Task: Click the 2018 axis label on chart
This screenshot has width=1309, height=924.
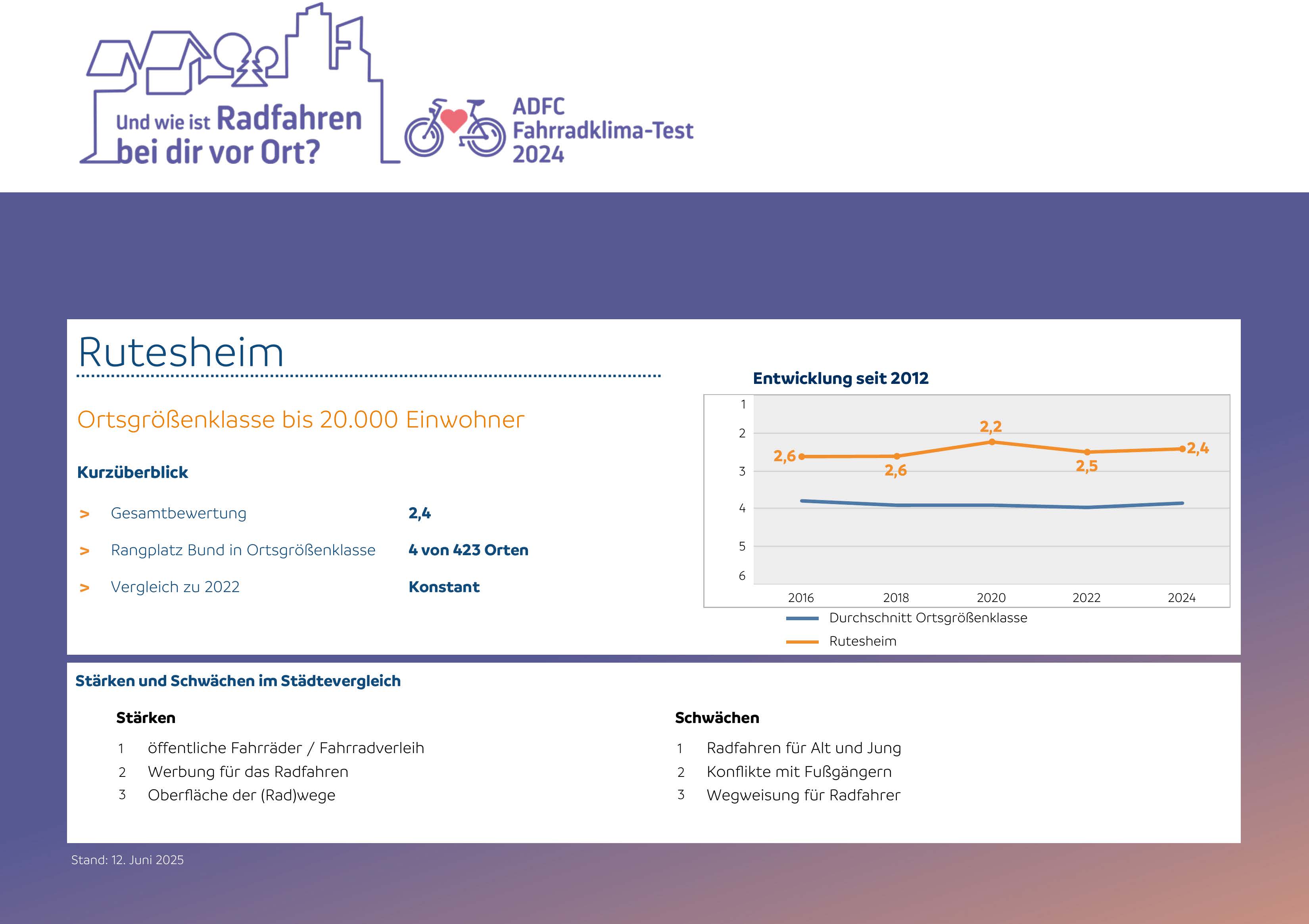Action: (x=896, y=598)
